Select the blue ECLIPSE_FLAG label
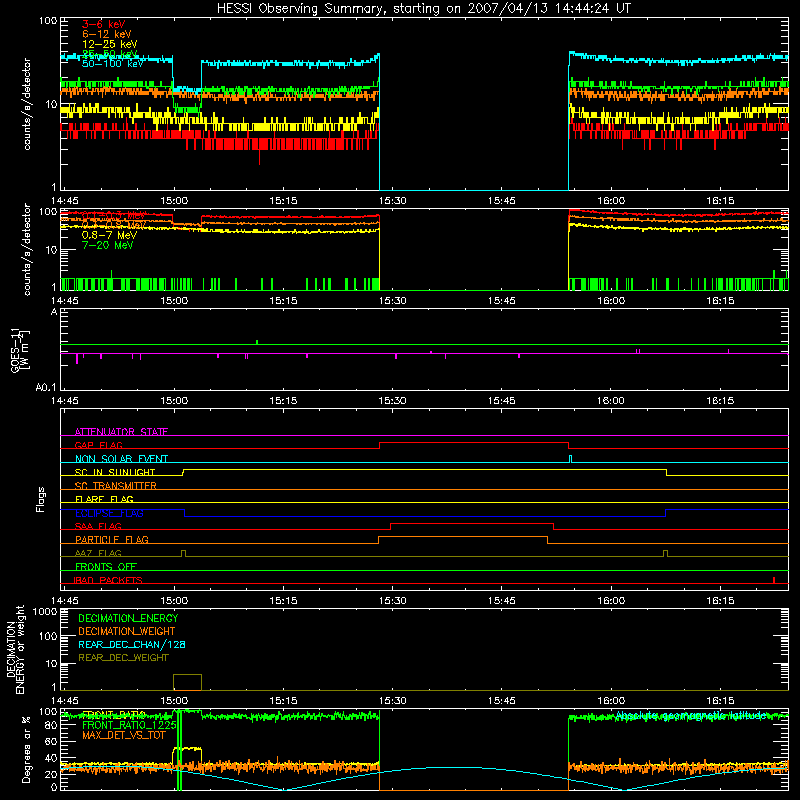Screen dimensions: 800x800 click(109, 513)
